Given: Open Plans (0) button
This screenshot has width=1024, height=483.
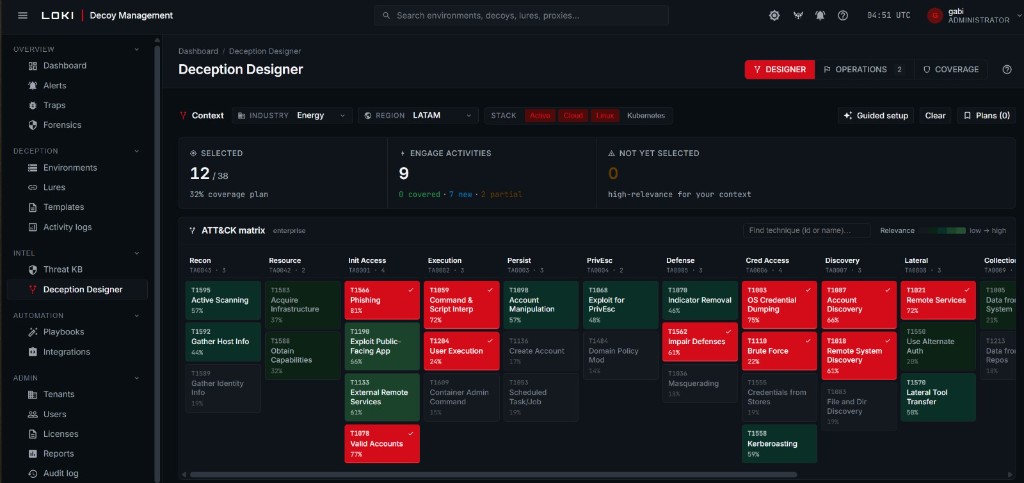Looking at the screenshot, I should click(x=986, y=116).
